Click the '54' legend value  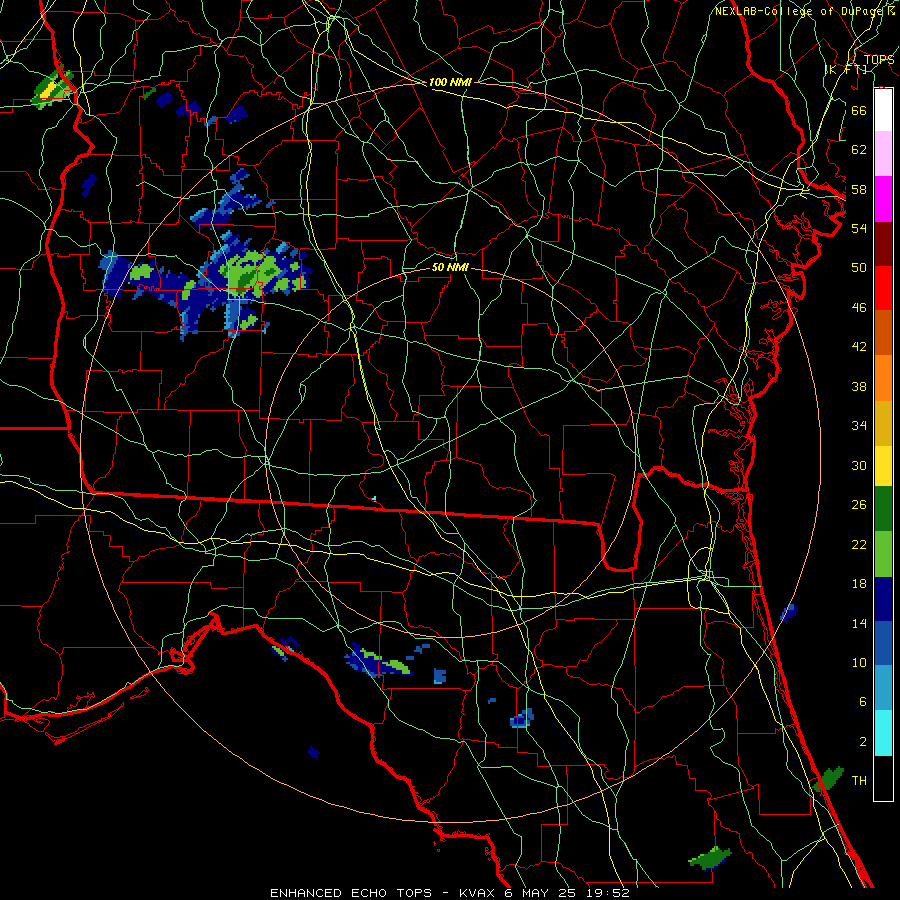pyautogui.click(x=859, y=228)
